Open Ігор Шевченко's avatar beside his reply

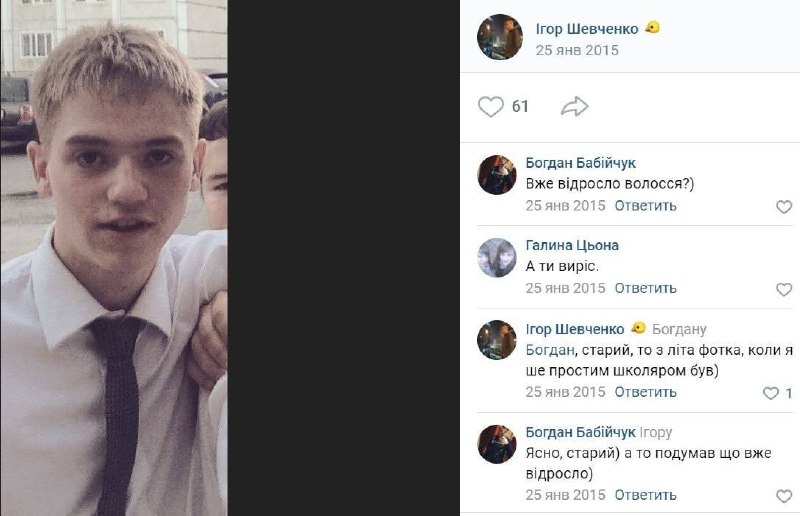496,340
